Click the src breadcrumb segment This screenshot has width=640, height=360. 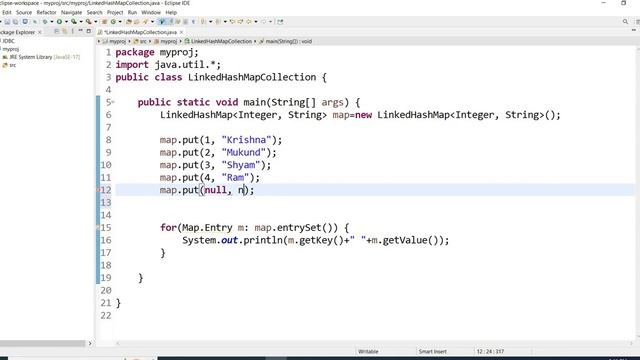pyautogui.click(x=140, y=41)
